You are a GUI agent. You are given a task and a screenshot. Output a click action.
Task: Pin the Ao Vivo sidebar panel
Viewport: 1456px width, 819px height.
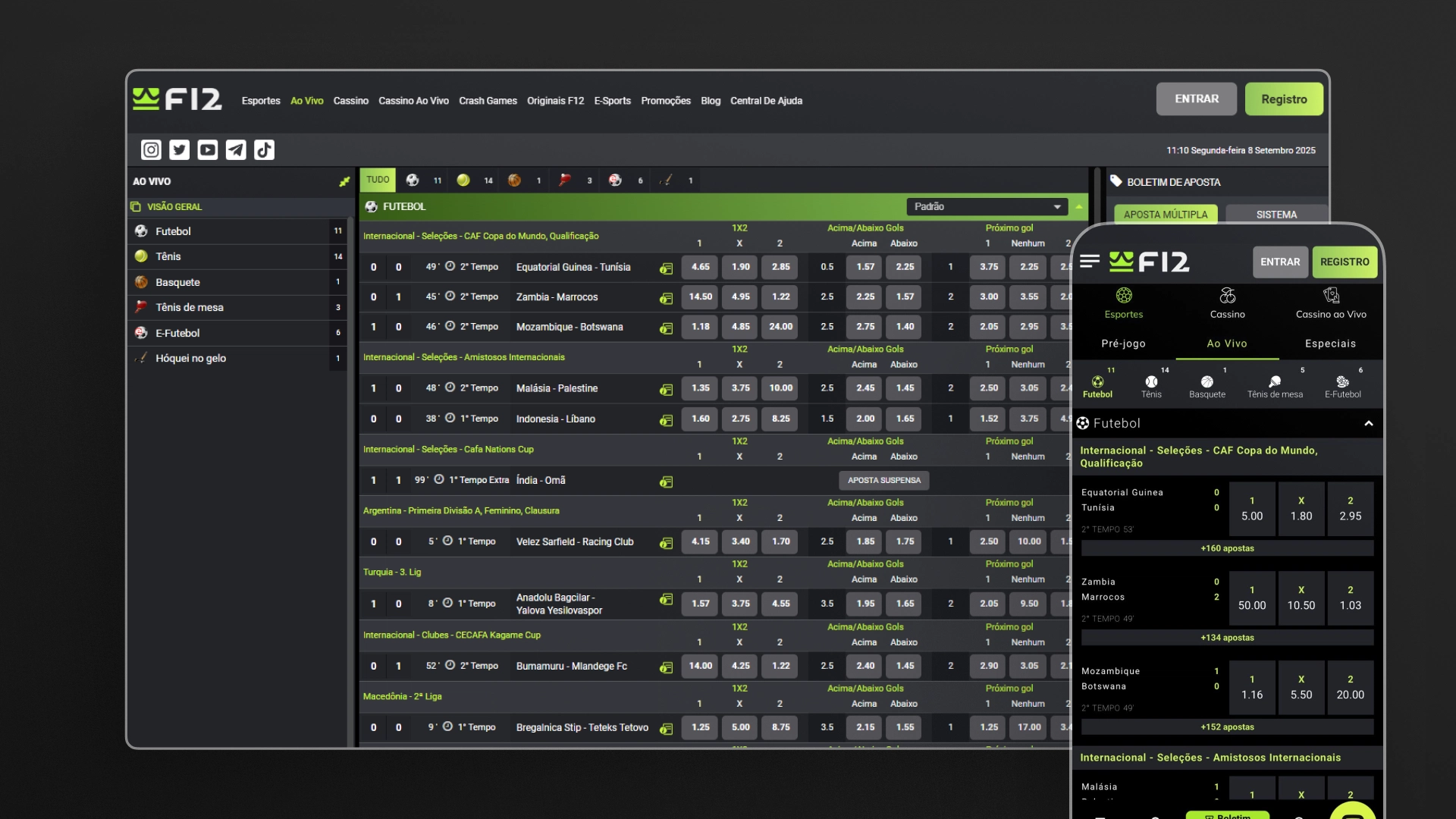coord(344,181)
